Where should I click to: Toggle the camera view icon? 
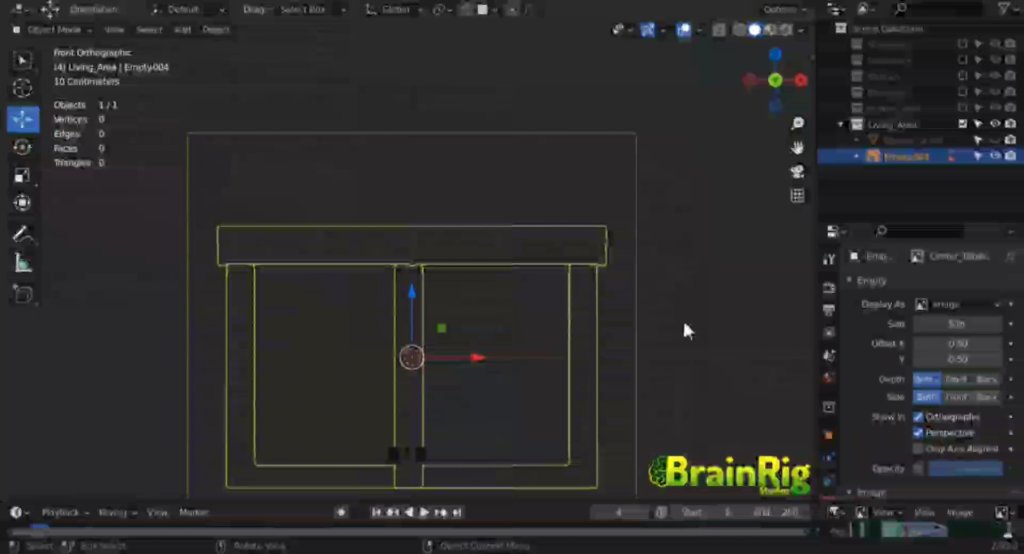[797, 171]
